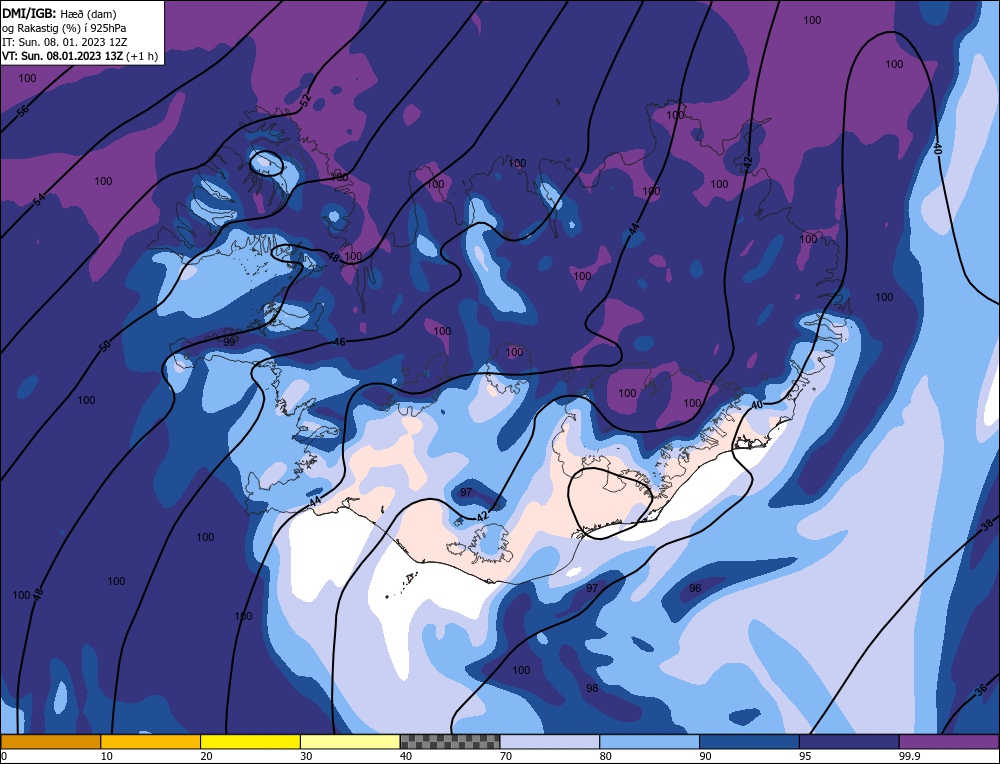Screen dimensions: 1000x764
Task: Click the contour label "50"
Action: point(105,346)
